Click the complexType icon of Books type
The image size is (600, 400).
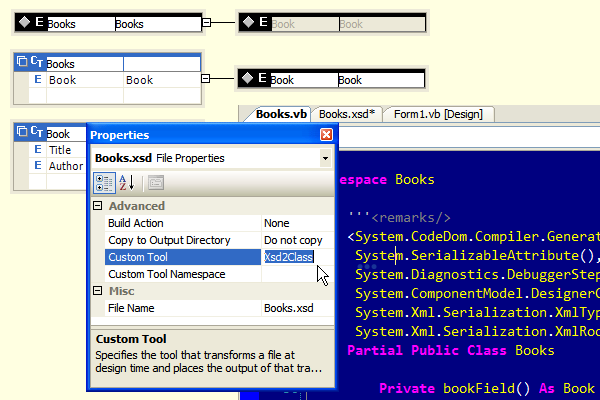(x=22, y=61)
